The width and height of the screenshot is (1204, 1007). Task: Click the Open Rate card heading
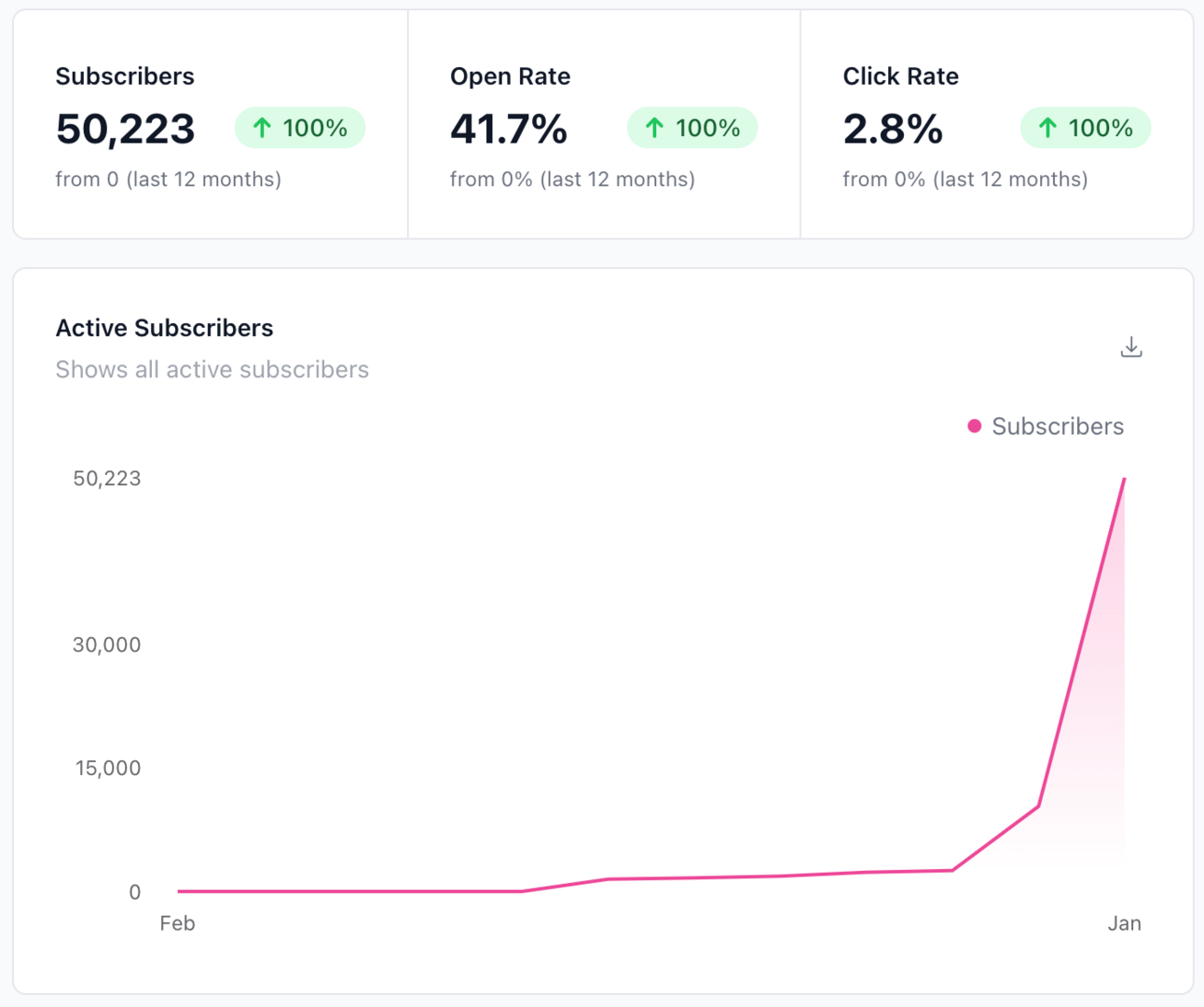click(510, 76)
